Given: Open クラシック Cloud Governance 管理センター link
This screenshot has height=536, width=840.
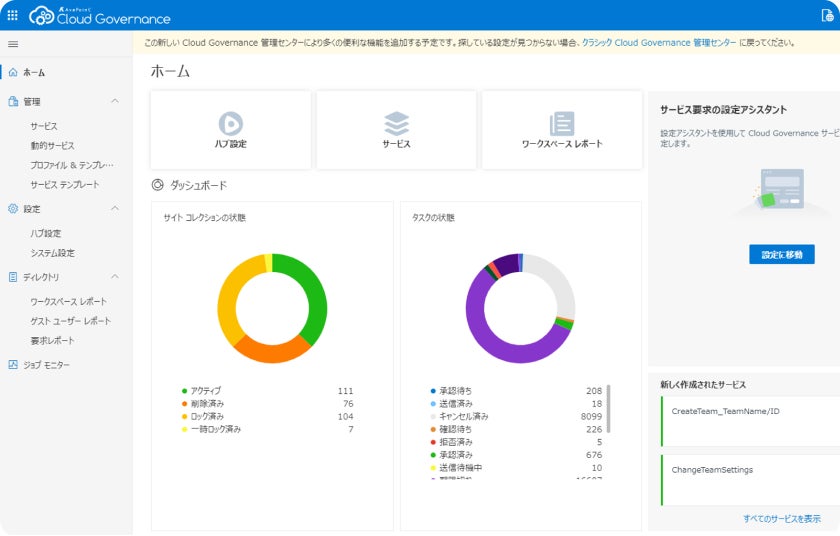Looking at the screenshot, I should coord(660,43).
